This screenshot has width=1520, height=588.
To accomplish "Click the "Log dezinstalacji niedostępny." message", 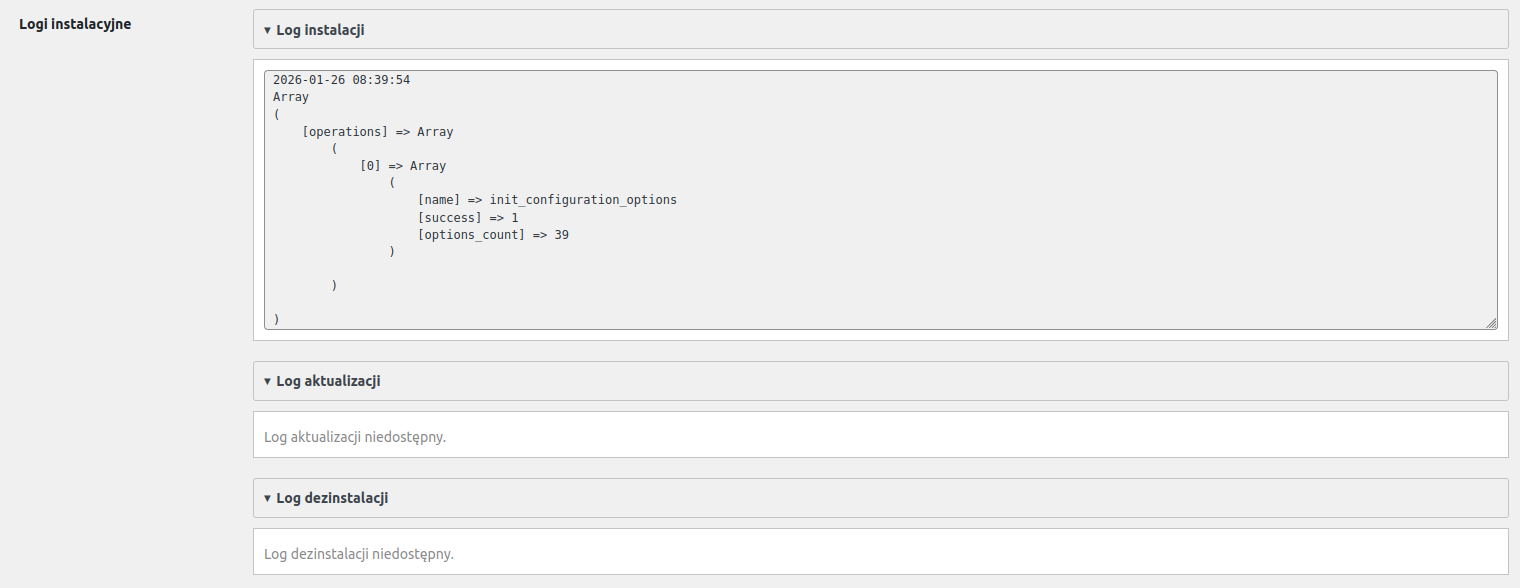I will pyautogui.click(x=358, y=553).
